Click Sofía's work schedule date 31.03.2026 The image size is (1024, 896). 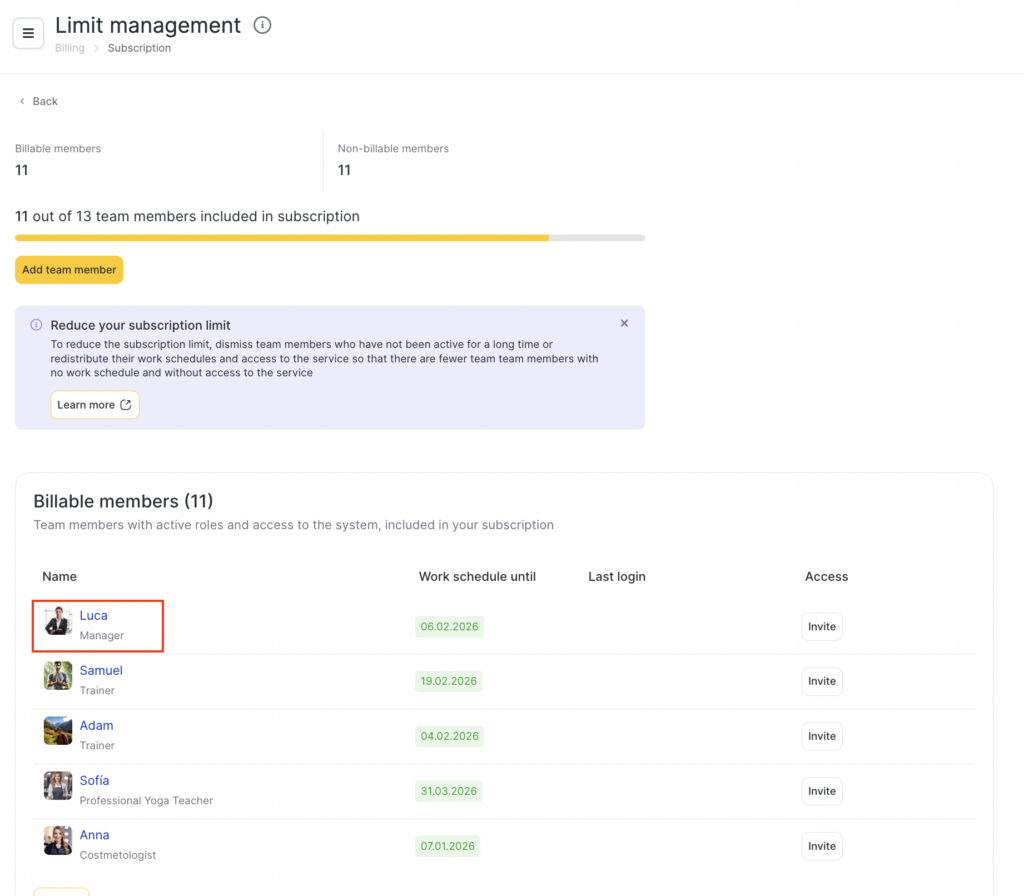449,791
